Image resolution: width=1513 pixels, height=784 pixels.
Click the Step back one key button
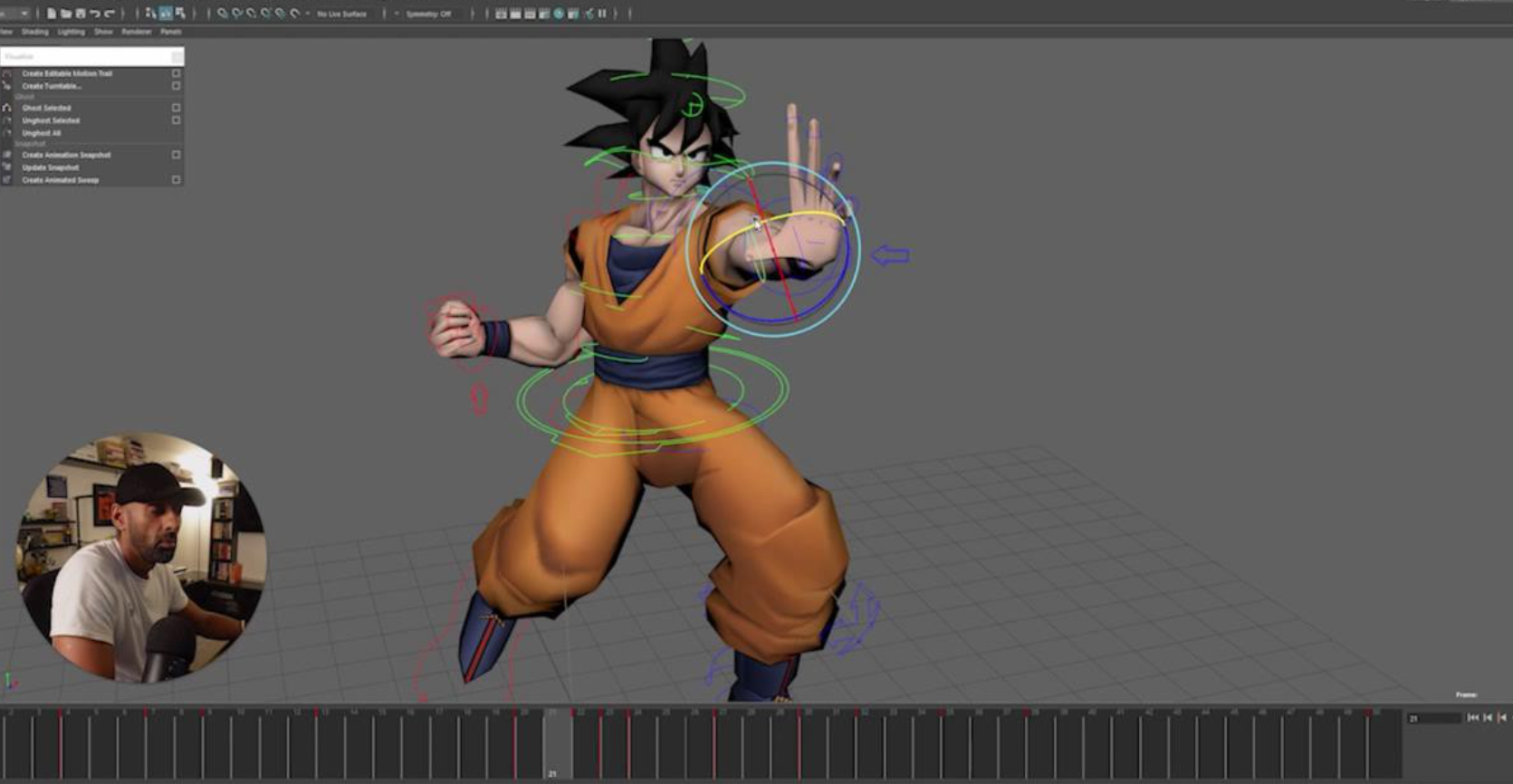pos(1503,718)
